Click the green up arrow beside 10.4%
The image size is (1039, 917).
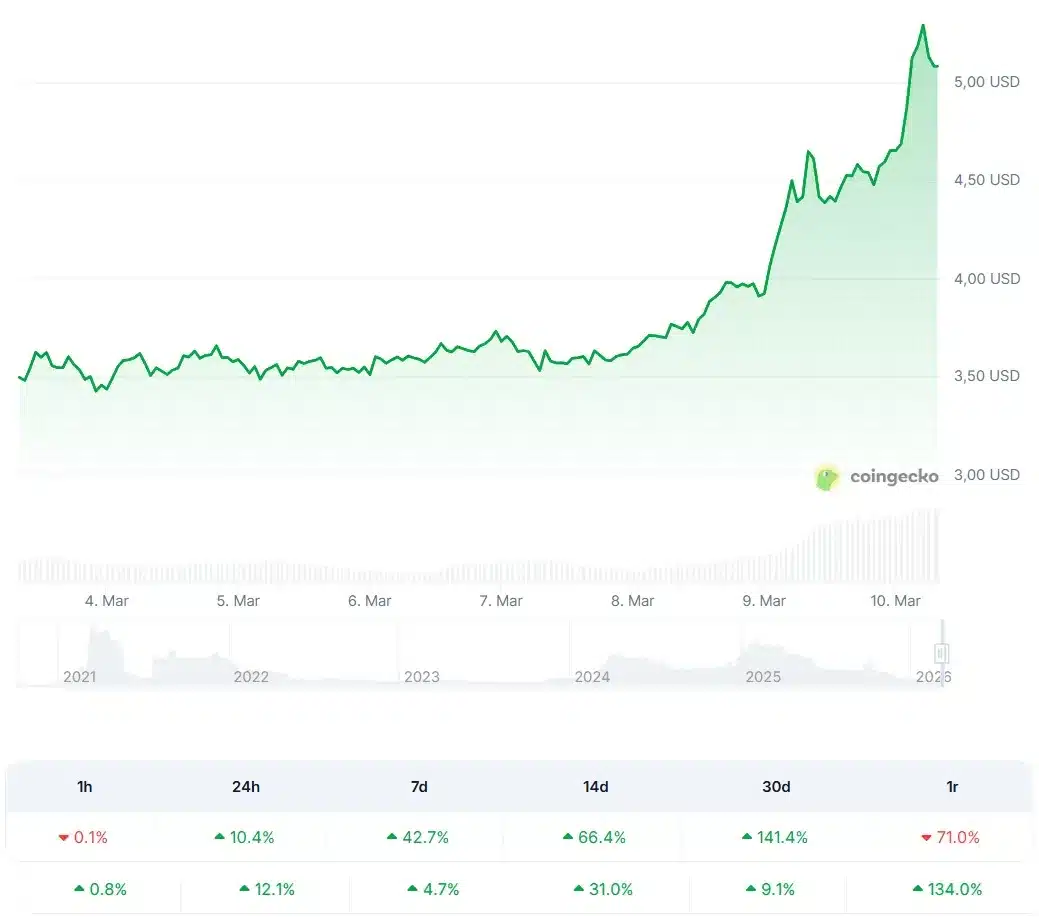(220, 837)
